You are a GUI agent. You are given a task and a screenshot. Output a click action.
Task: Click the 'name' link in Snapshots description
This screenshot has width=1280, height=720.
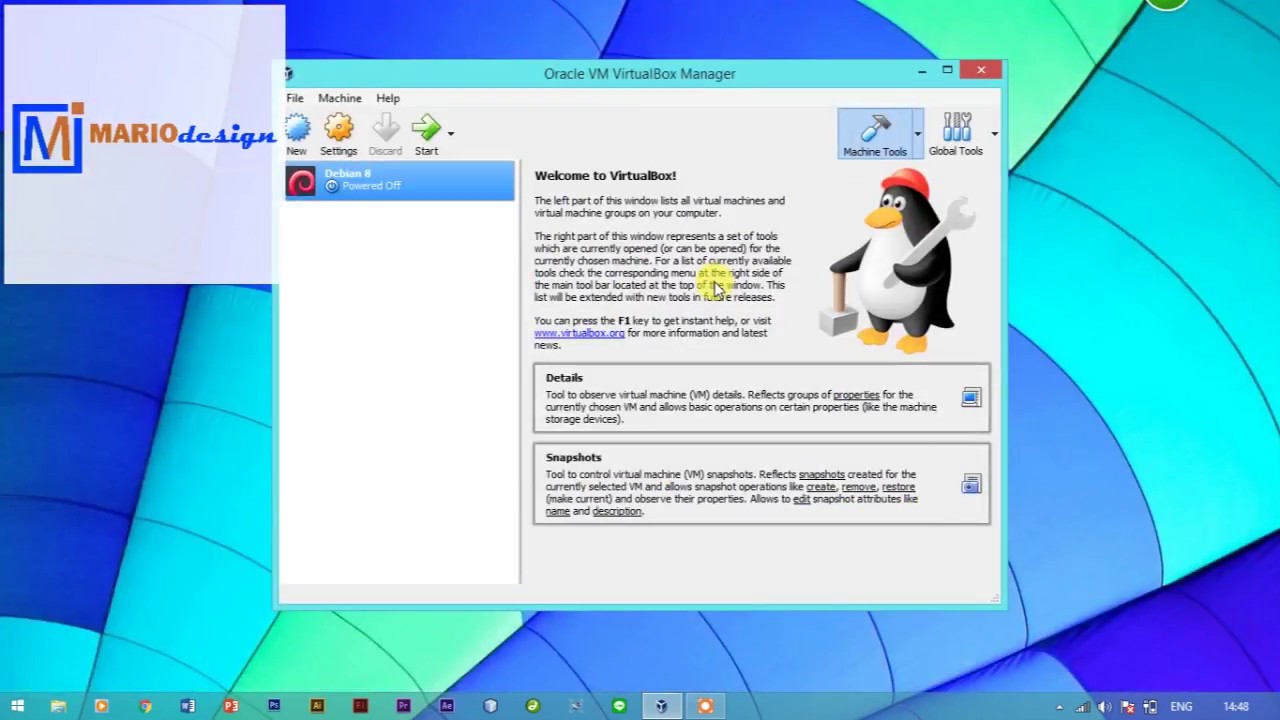(x=557, y=511)
